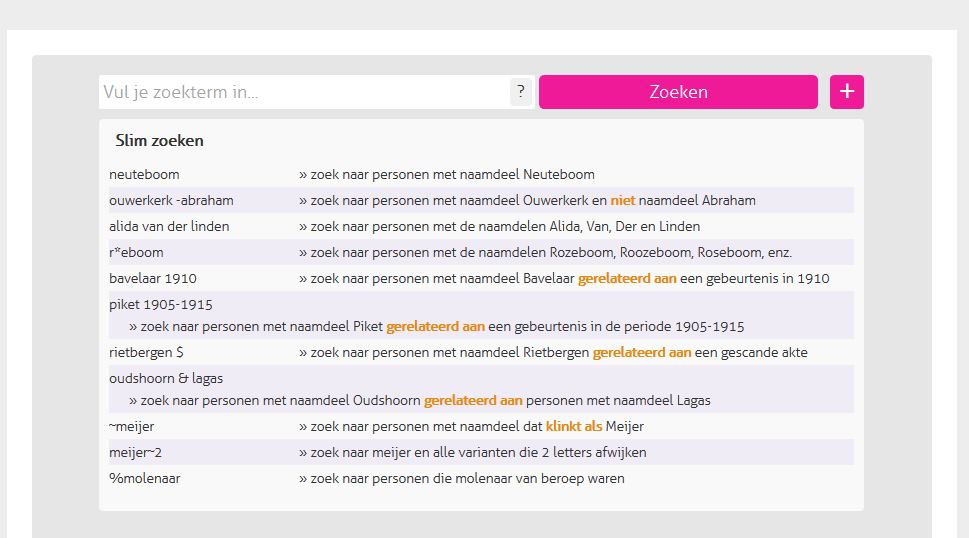Click the orange 'niet' keyword
This screenshot has width=969, height=538.
click(623, 200)
